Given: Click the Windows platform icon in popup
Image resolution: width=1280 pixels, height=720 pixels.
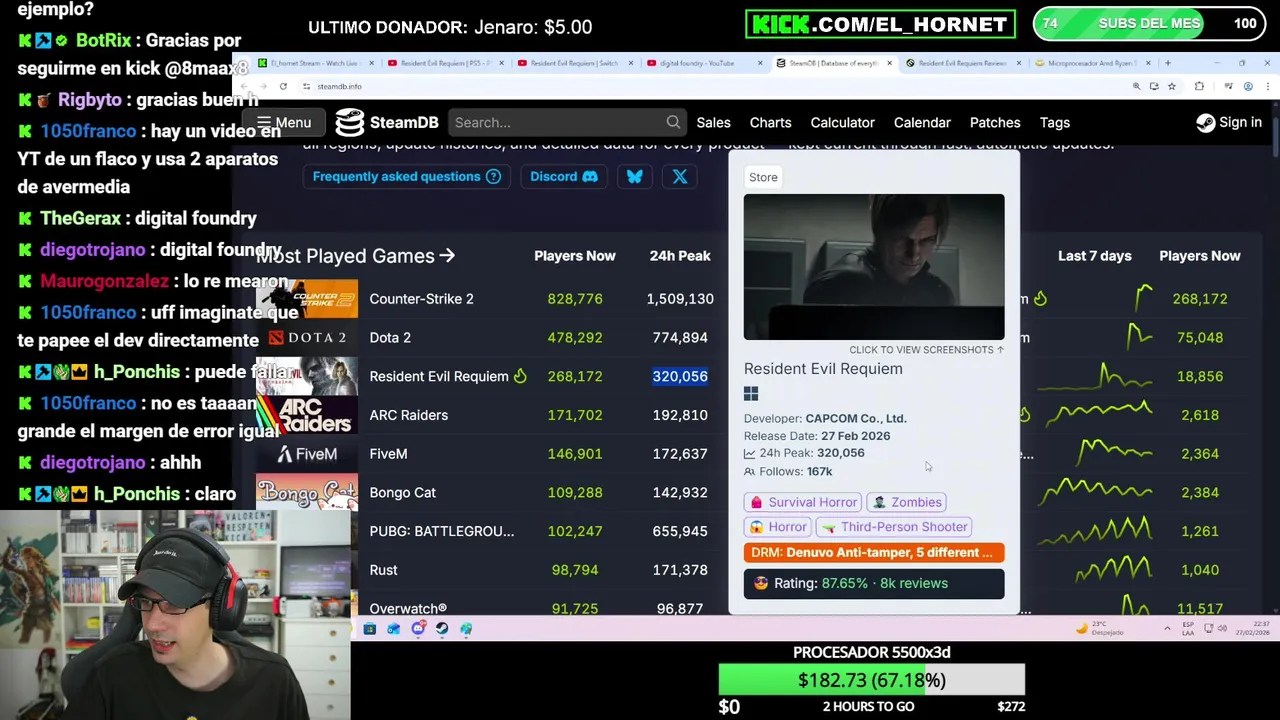Looking at the screenshot, I should coord(751,394).
